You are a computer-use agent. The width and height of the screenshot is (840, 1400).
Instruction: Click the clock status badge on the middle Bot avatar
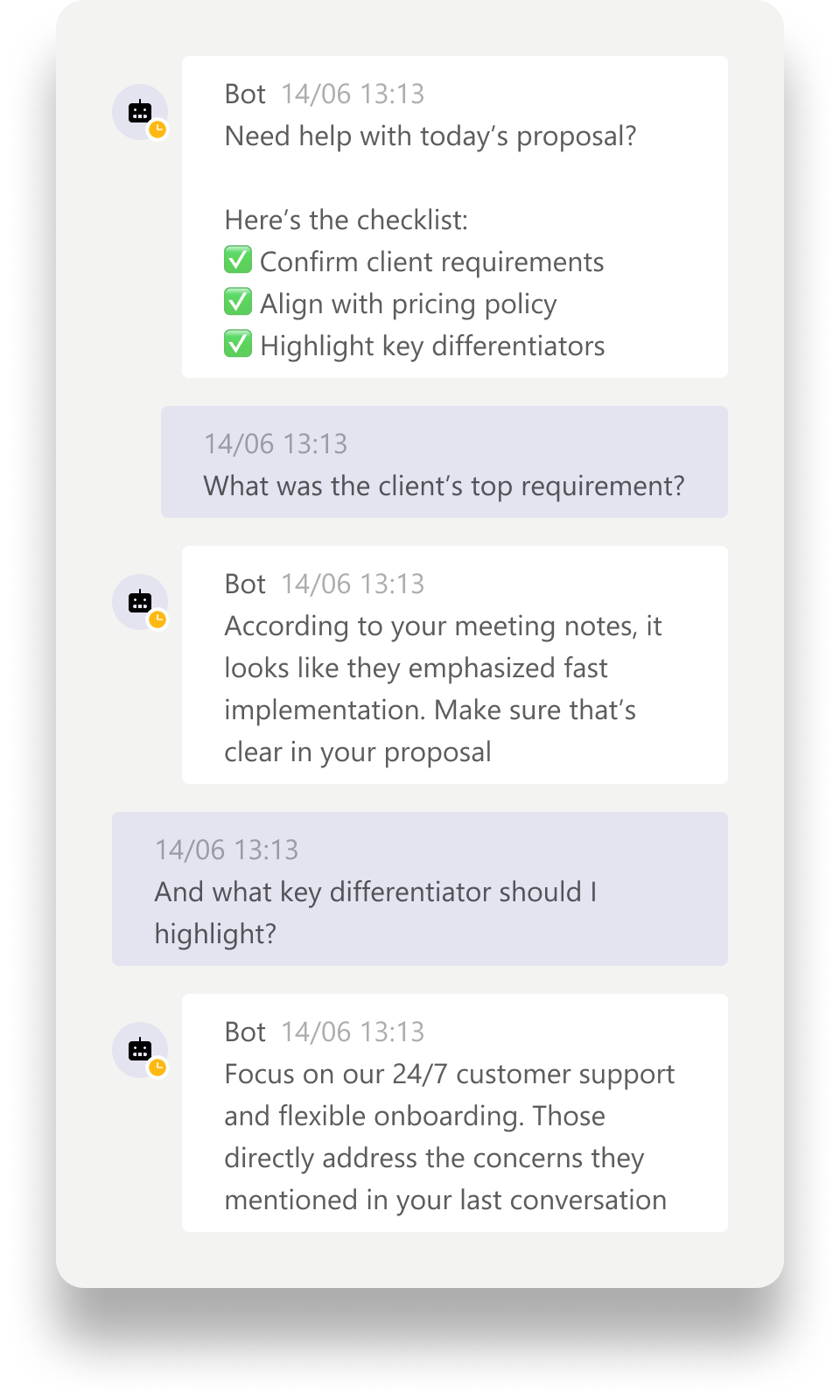coord(157,619)
